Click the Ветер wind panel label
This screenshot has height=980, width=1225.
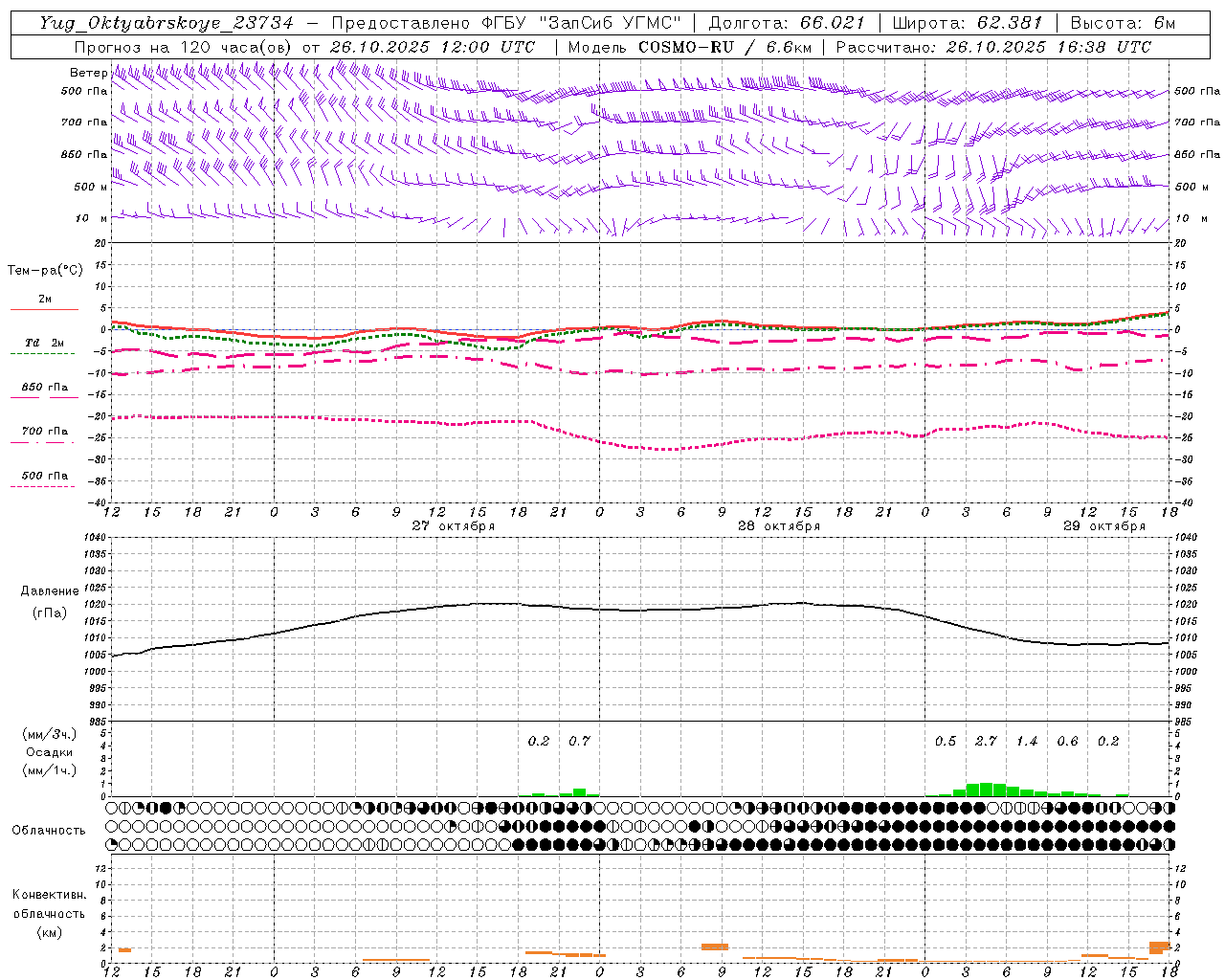[89, 73]
